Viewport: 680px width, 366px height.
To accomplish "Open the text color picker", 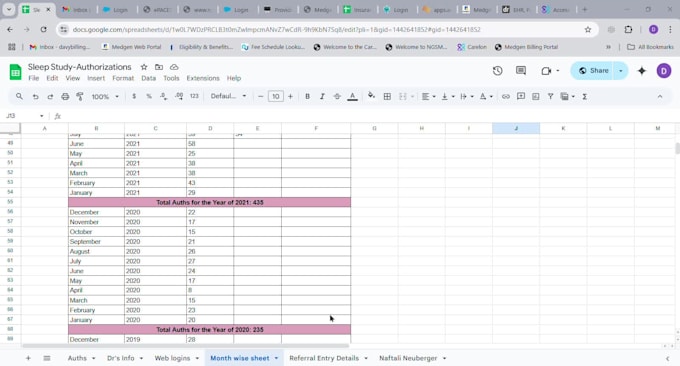I will 353,96.
